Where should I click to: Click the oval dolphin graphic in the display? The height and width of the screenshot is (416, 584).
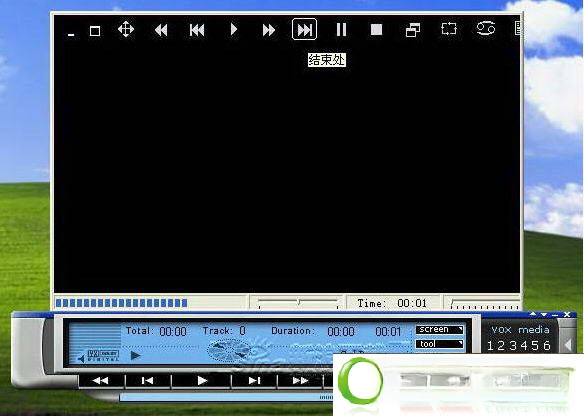tap(229, 350)
